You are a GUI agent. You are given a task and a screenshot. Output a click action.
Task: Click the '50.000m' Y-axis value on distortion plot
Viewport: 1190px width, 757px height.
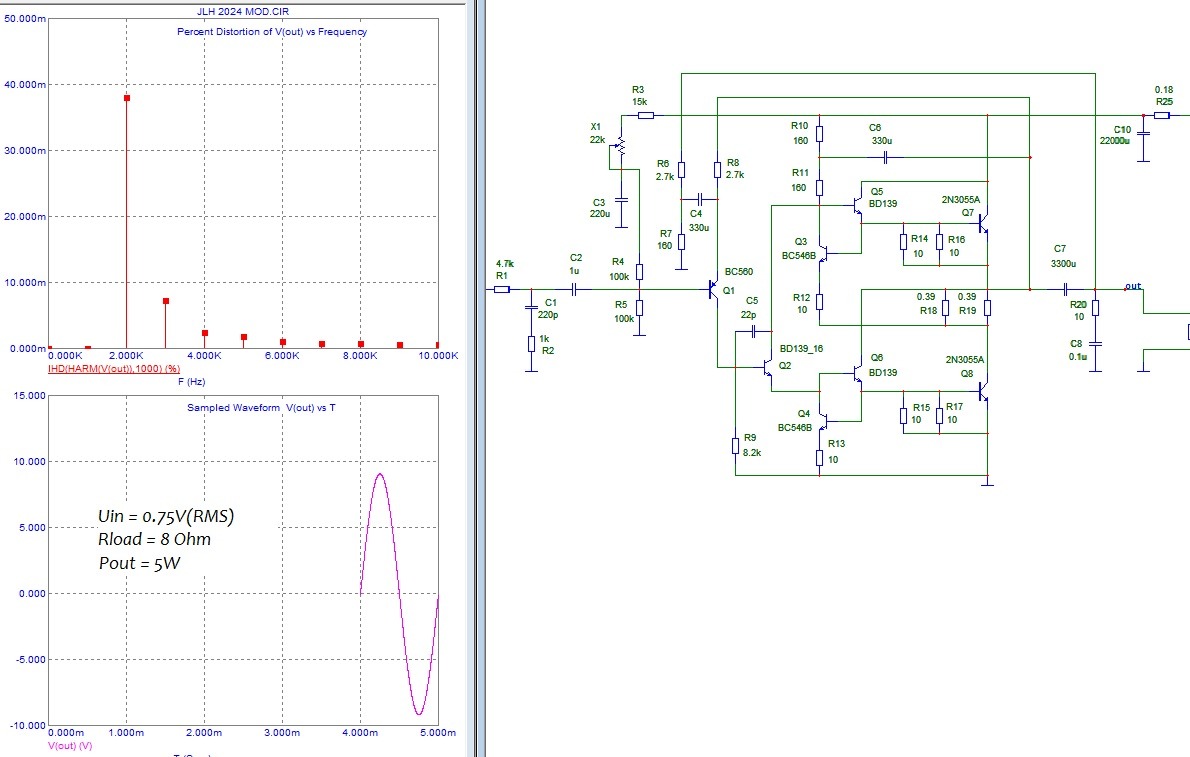point(24,18)
